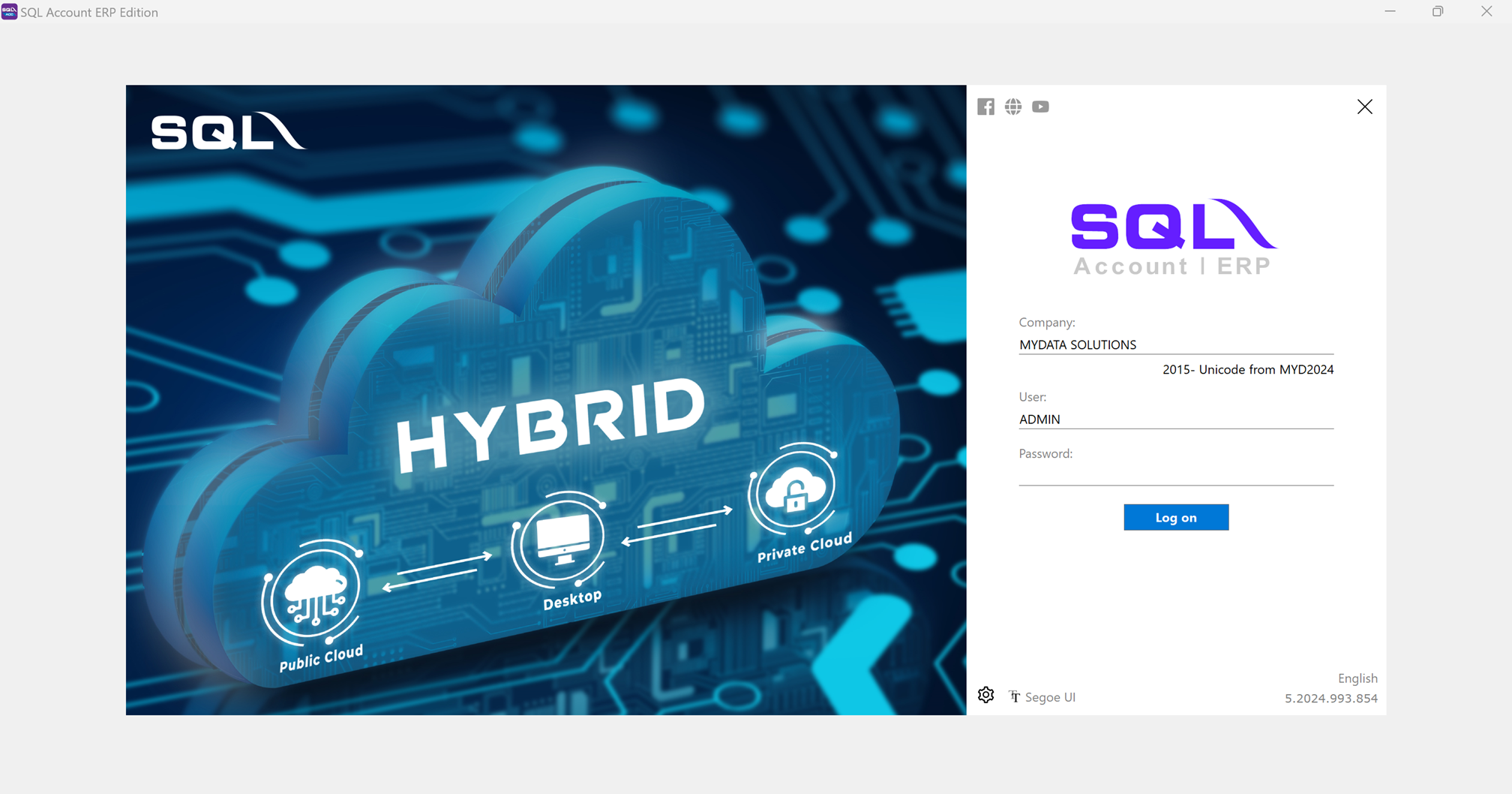1512x794 pixels.
Task: Open the Facebook page icon
Action: pyautogui.click(x=985, y=107)
